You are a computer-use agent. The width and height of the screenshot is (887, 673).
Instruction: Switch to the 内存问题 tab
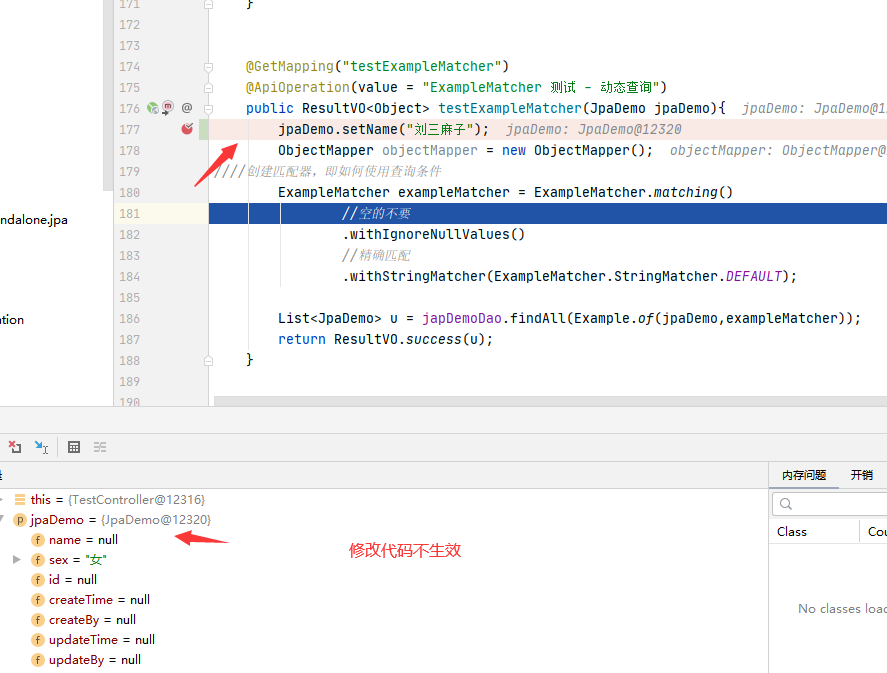pyautogui.click(x=804, y=475)
